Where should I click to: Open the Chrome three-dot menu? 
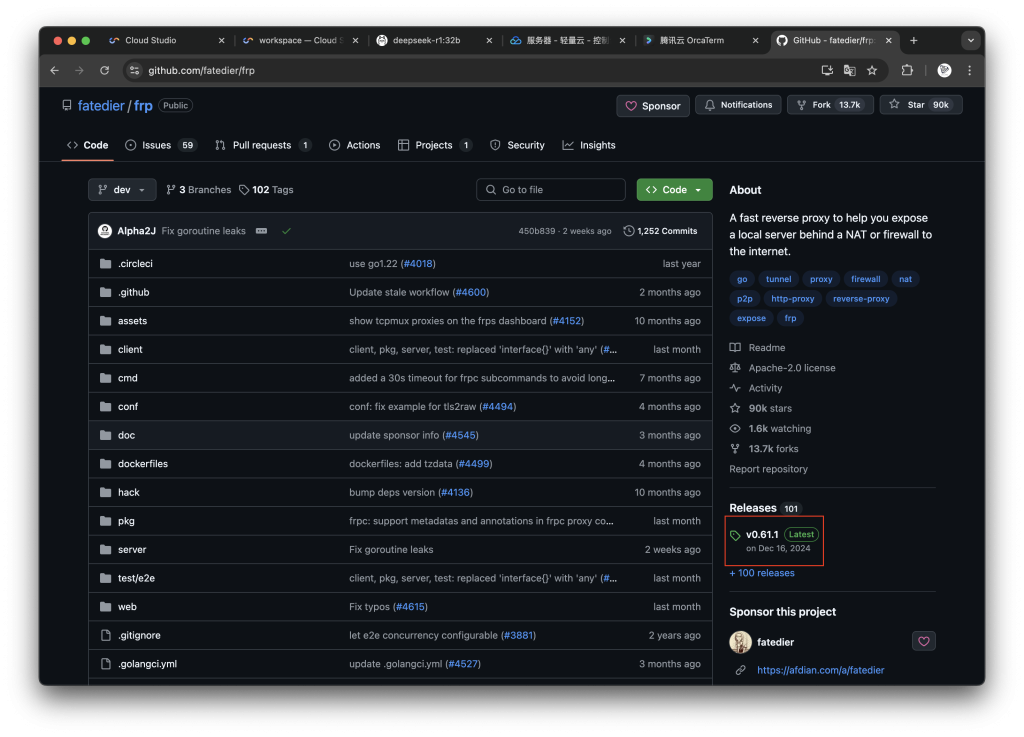coord(970,71)
